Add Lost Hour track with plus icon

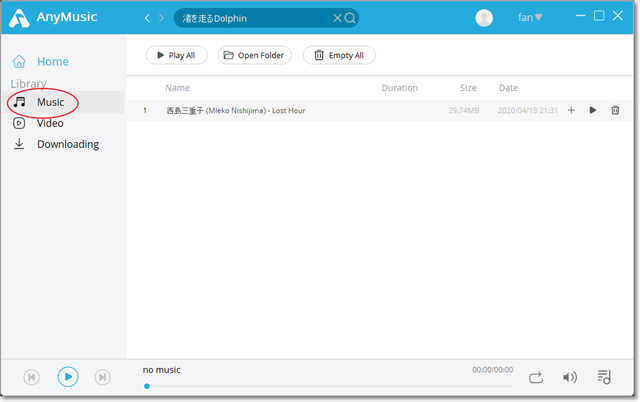571,110
